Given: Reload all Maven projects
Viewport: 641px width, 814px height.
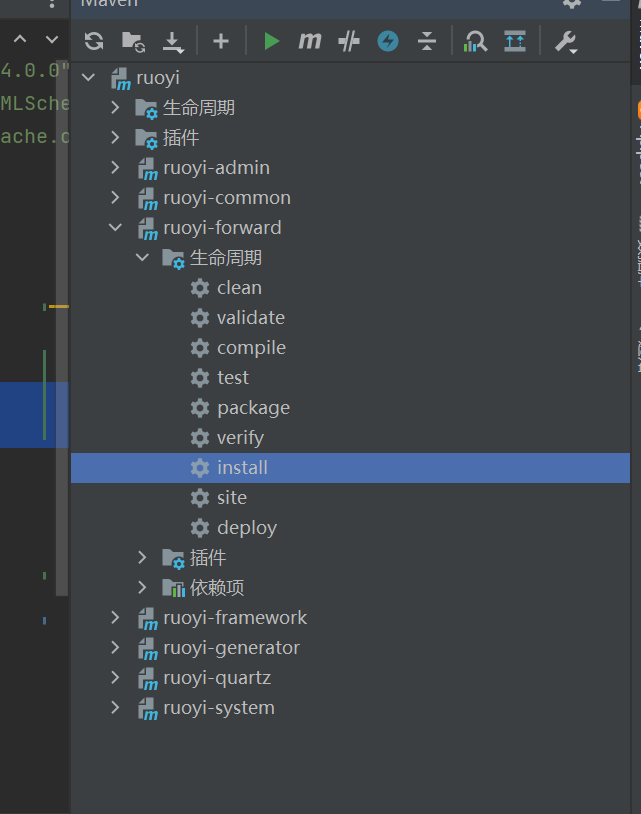Looking at the screenshot, I should click(94, 41).
